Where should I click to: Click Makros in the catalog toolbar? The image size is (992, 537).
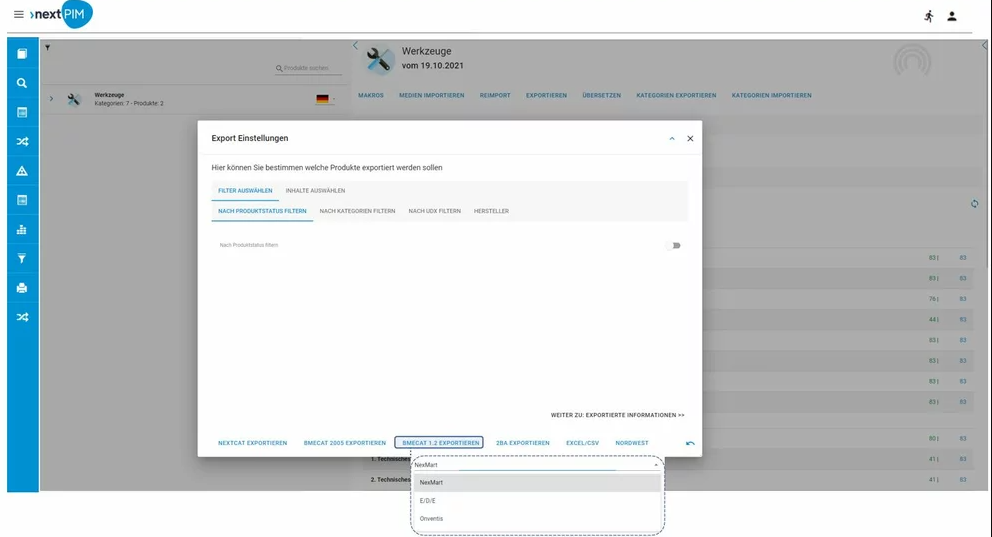(371, 96)
